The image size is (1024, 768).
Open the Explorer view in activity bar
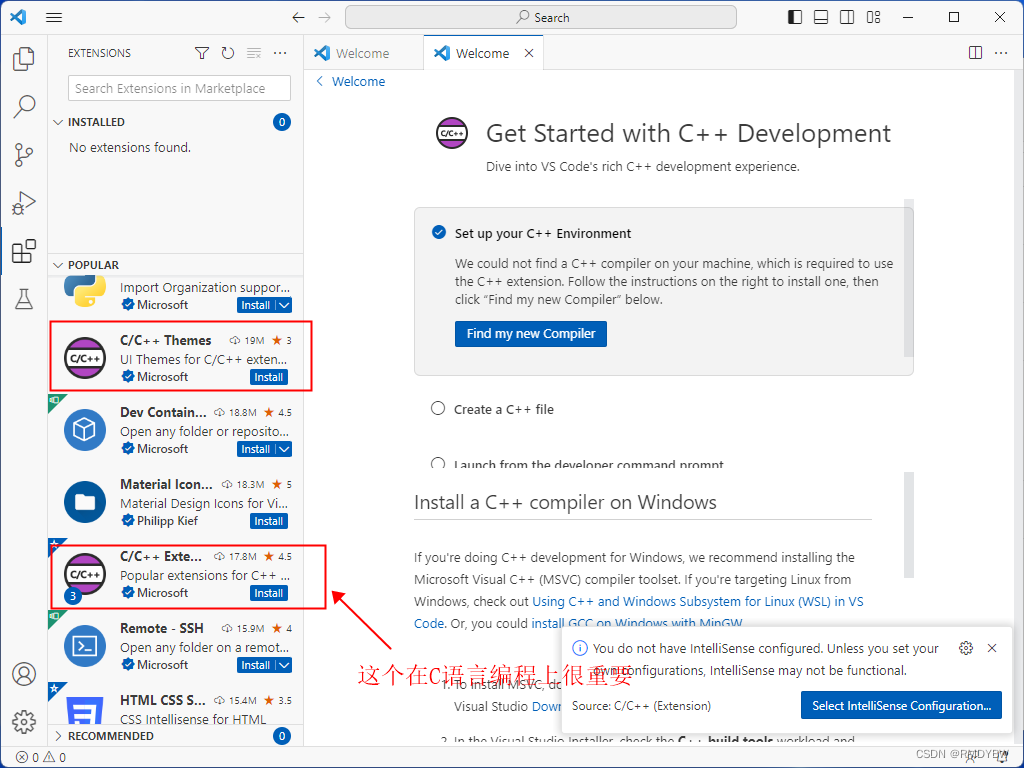coord(24,59)
